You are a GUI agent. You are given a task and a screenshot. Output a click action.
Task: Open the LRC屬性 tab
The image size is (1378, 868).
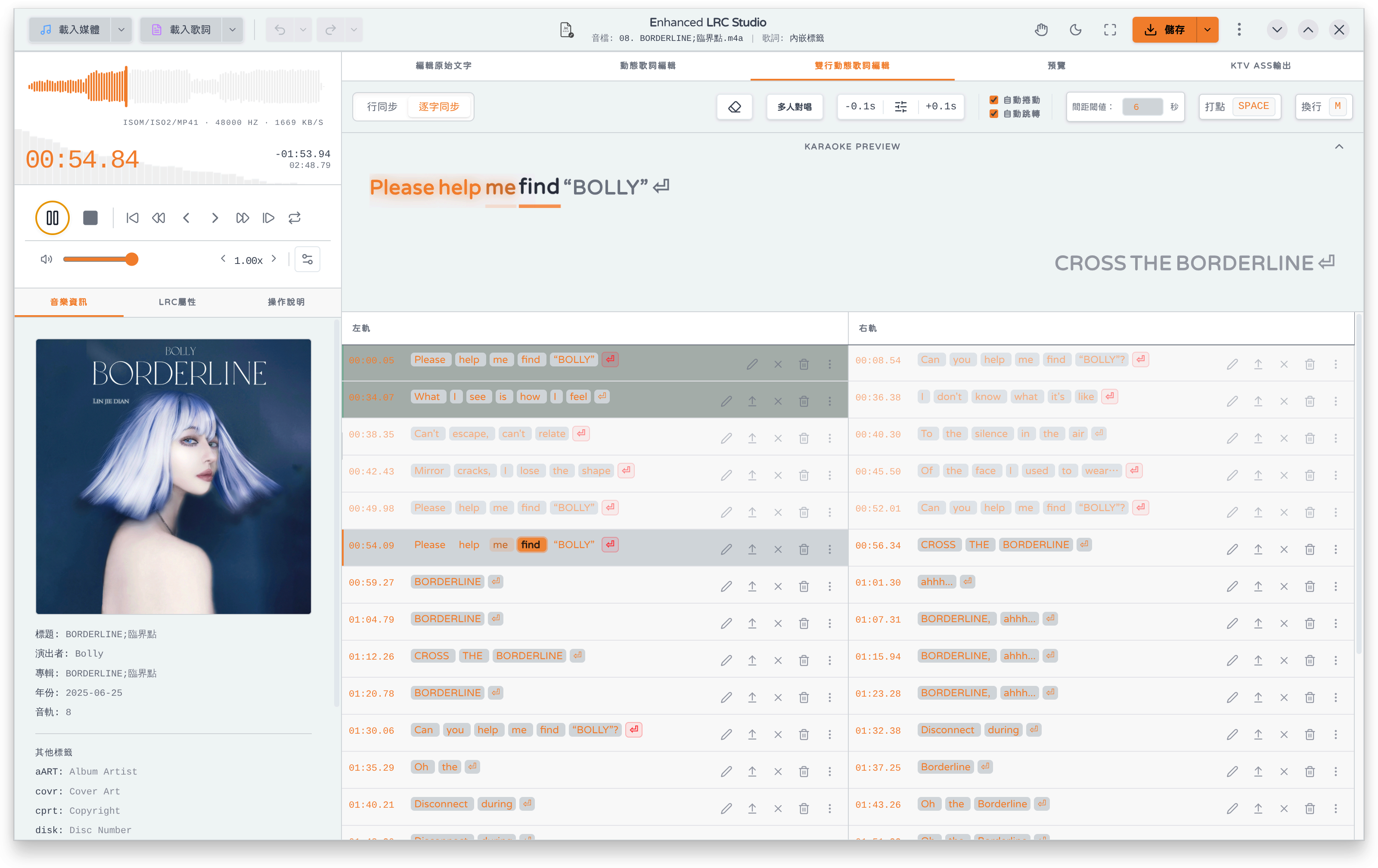tap(177, 302)
